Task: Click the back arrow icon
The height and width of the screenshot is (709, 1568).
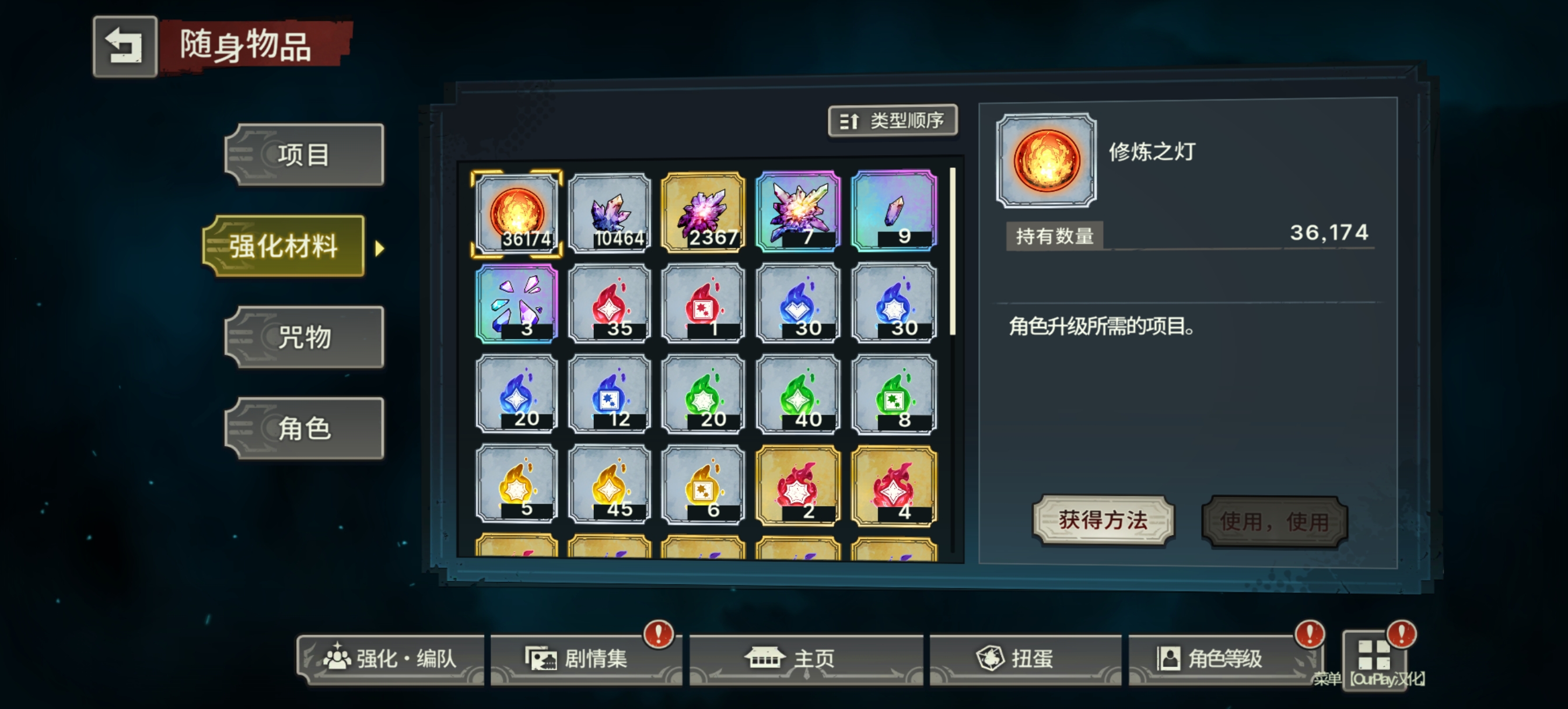Action: (x=125, y=47)
